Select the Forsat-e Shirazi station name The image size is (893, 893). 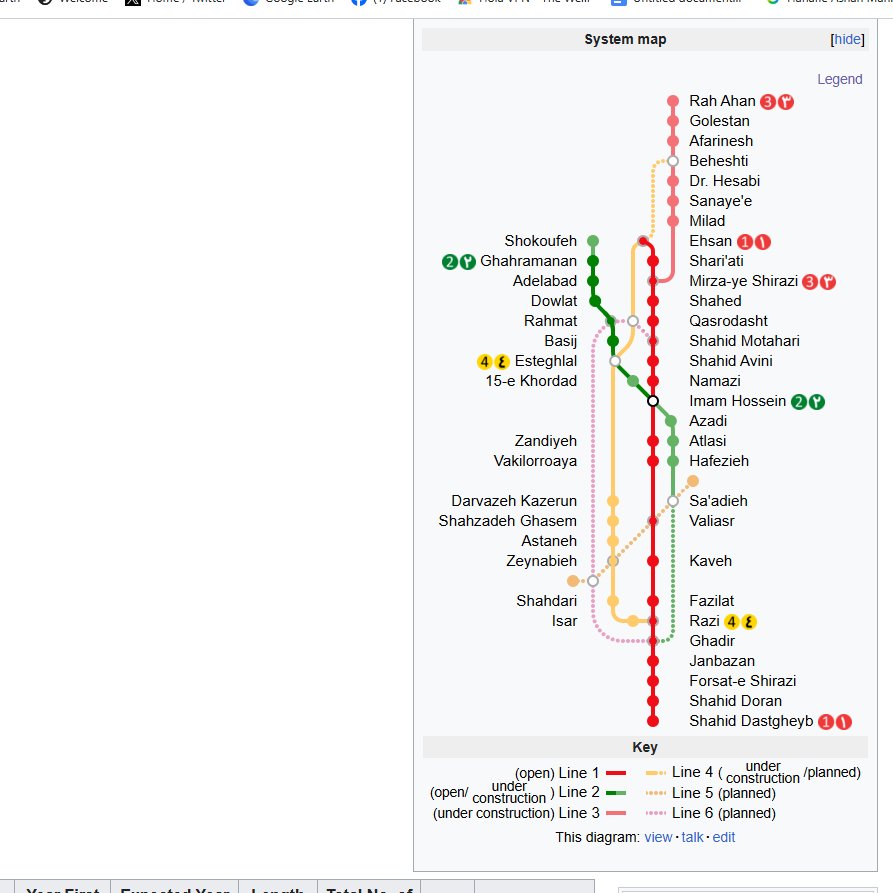pyautogui.click(x=743, y=681)
